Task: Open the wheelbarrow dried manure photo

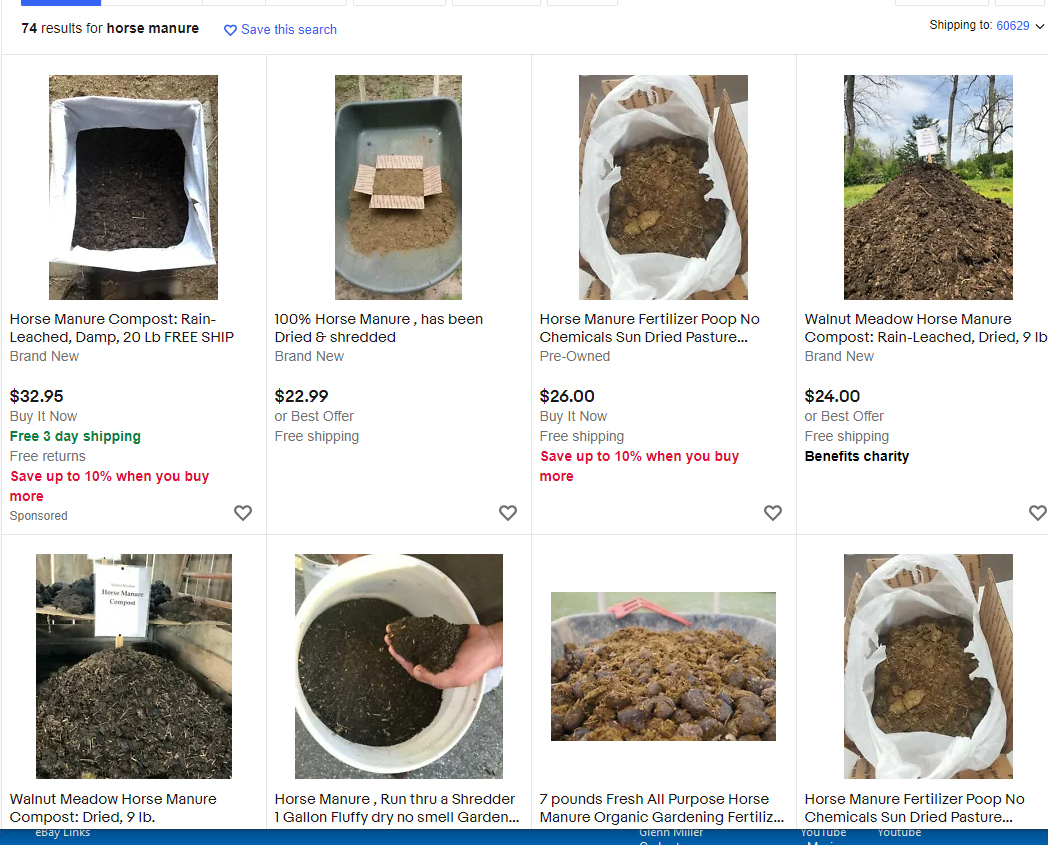Action: point(398,187)
